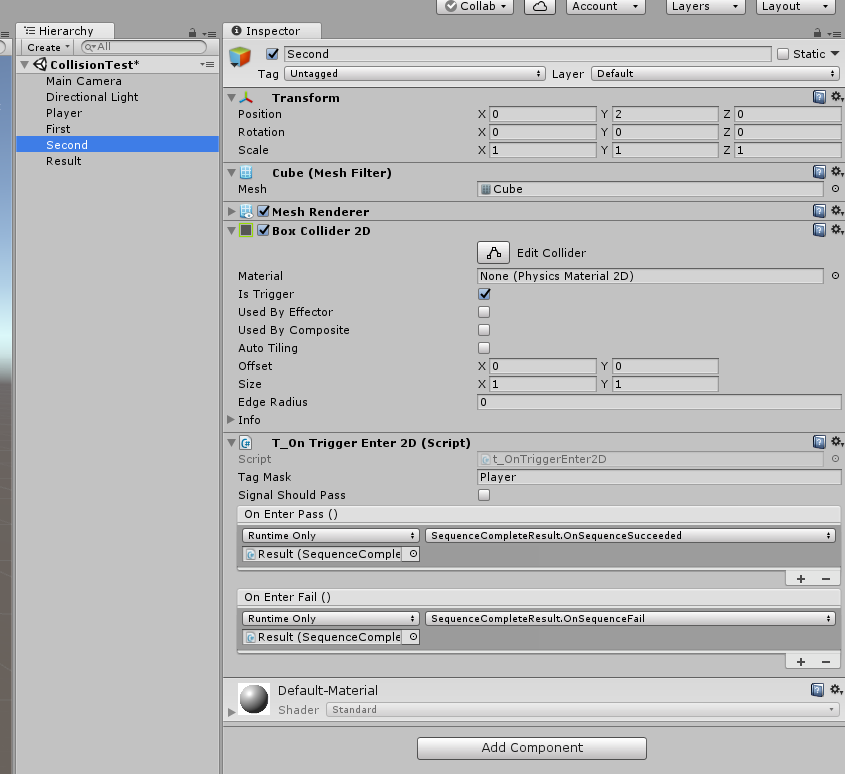The height and width of the screenshot is (774, 845).
Task: Open Box Collider 2D gear menu
Action: click(836, 230)
